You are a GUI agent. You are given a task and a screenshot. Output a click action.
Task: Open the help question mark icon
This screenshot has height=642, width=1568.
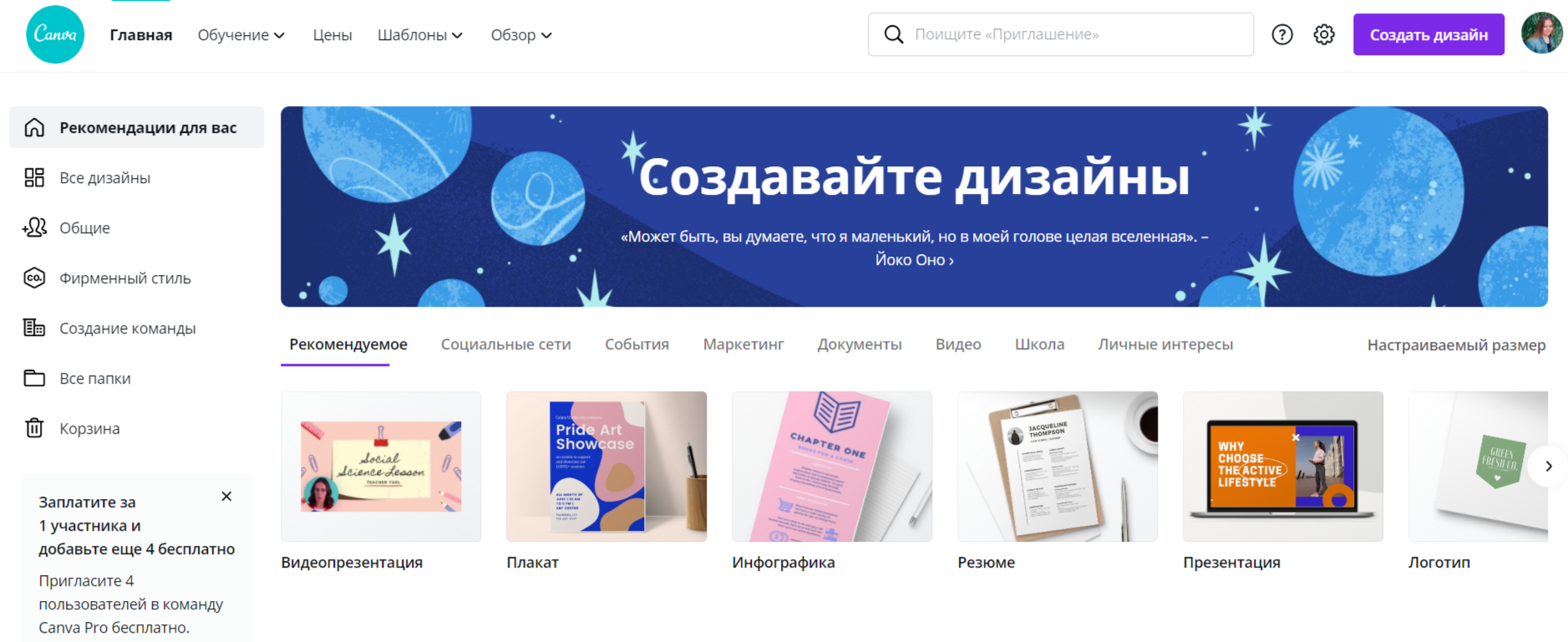point(1282,34)
